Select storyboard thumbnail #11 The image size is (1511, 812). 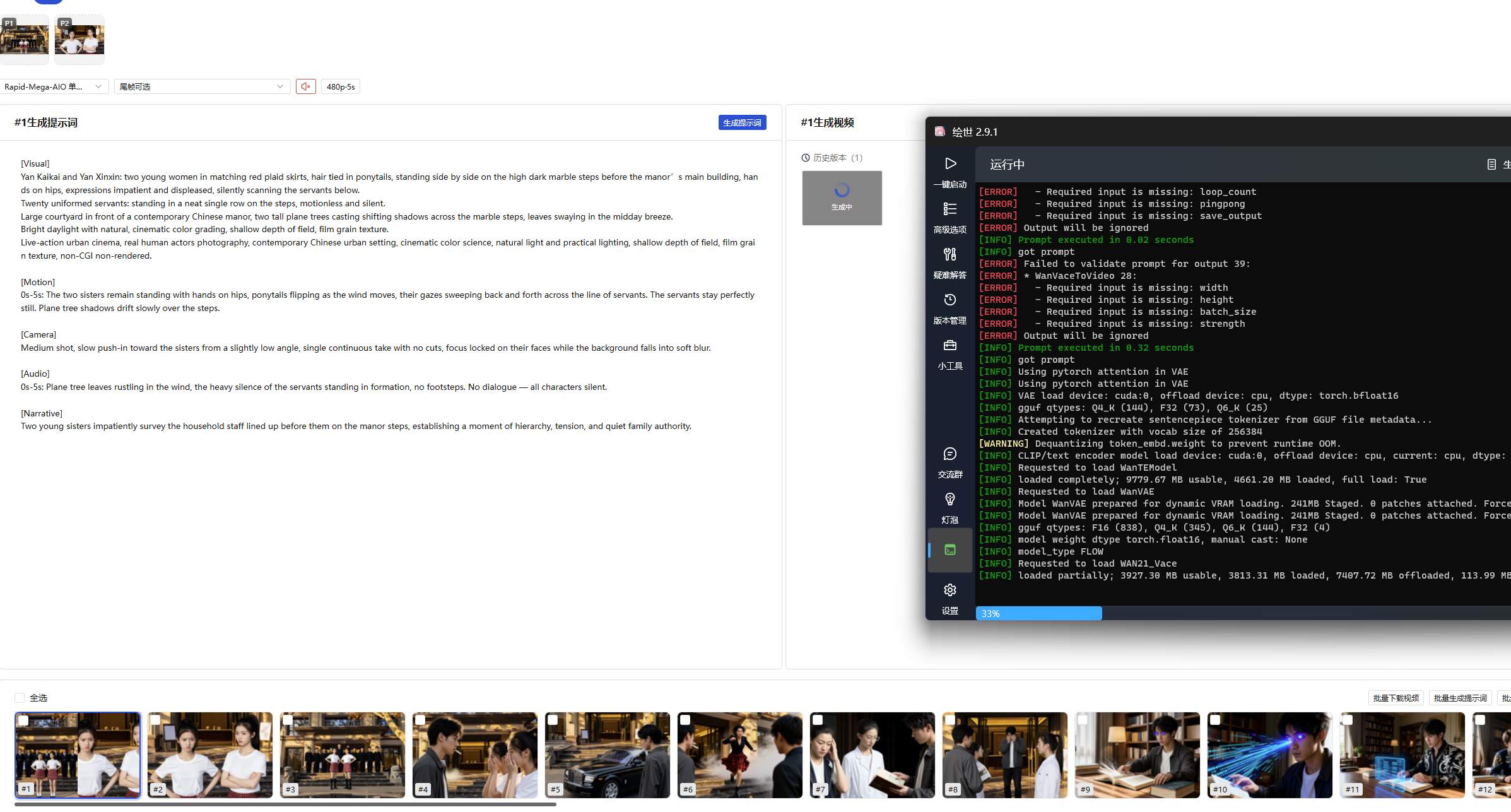coord(1402,755)
